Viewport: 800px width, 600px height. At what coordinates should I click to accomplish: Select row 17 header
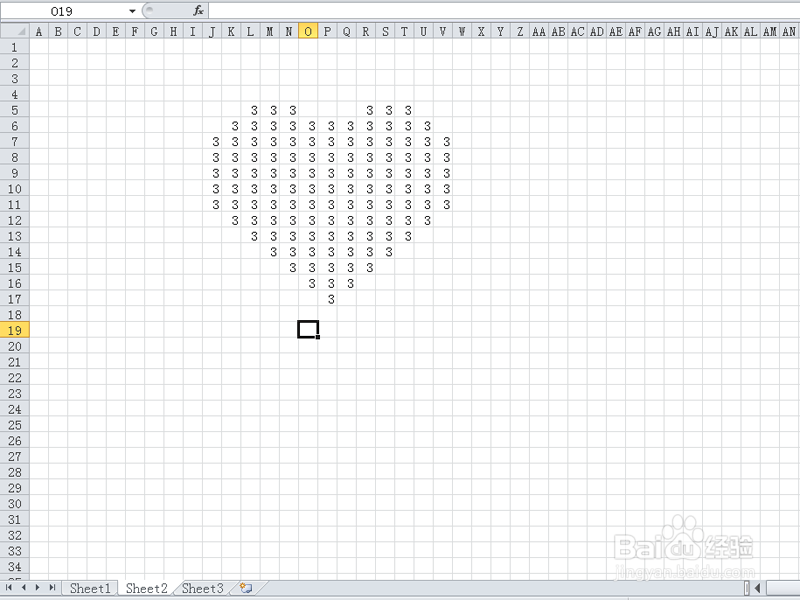(15, 299)
